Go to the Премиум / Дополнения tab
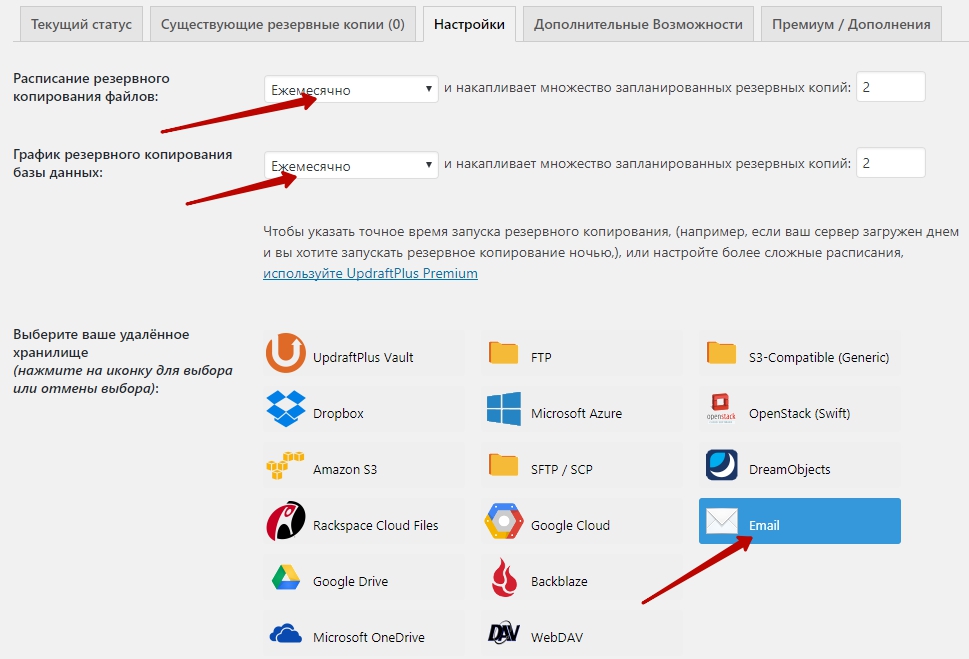 (851, 24)
